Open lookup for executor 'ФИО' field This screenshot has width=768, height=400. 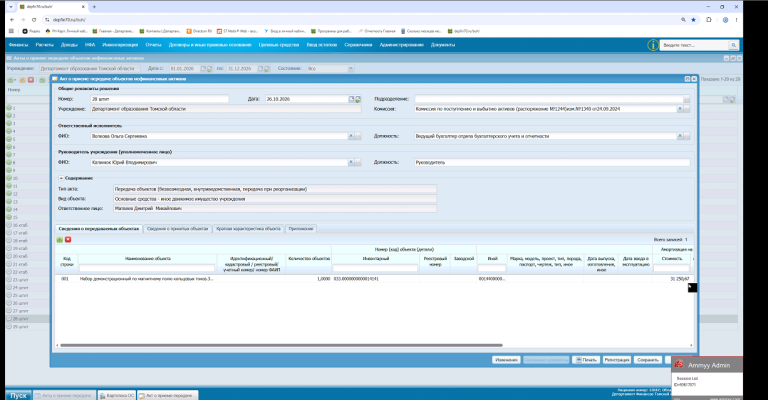(x=358, y=136)
